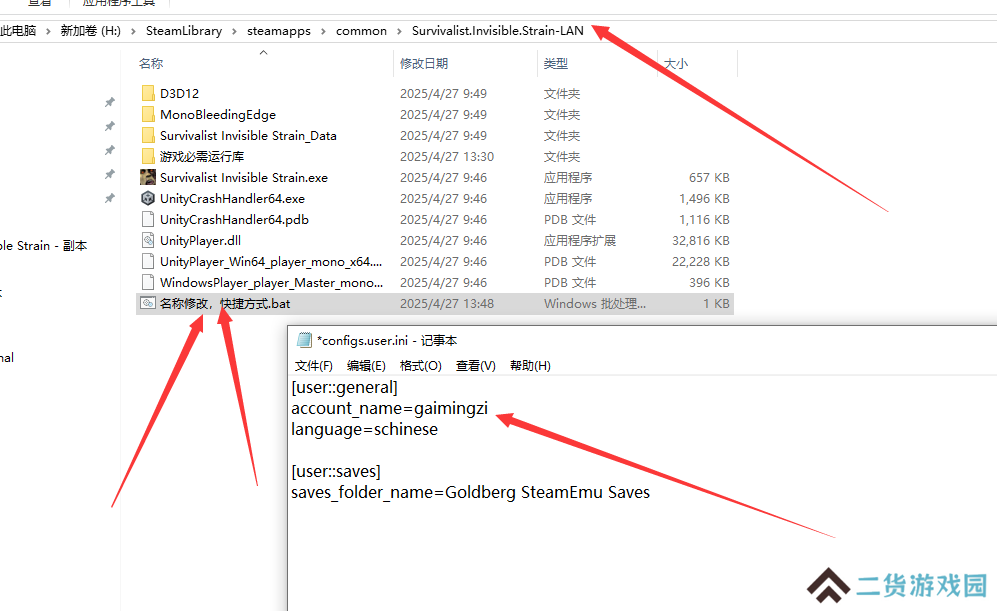Screen dimensions: 997x611
Task: Navigate to 此电脑 in the address bar
Action: (18, 31)
